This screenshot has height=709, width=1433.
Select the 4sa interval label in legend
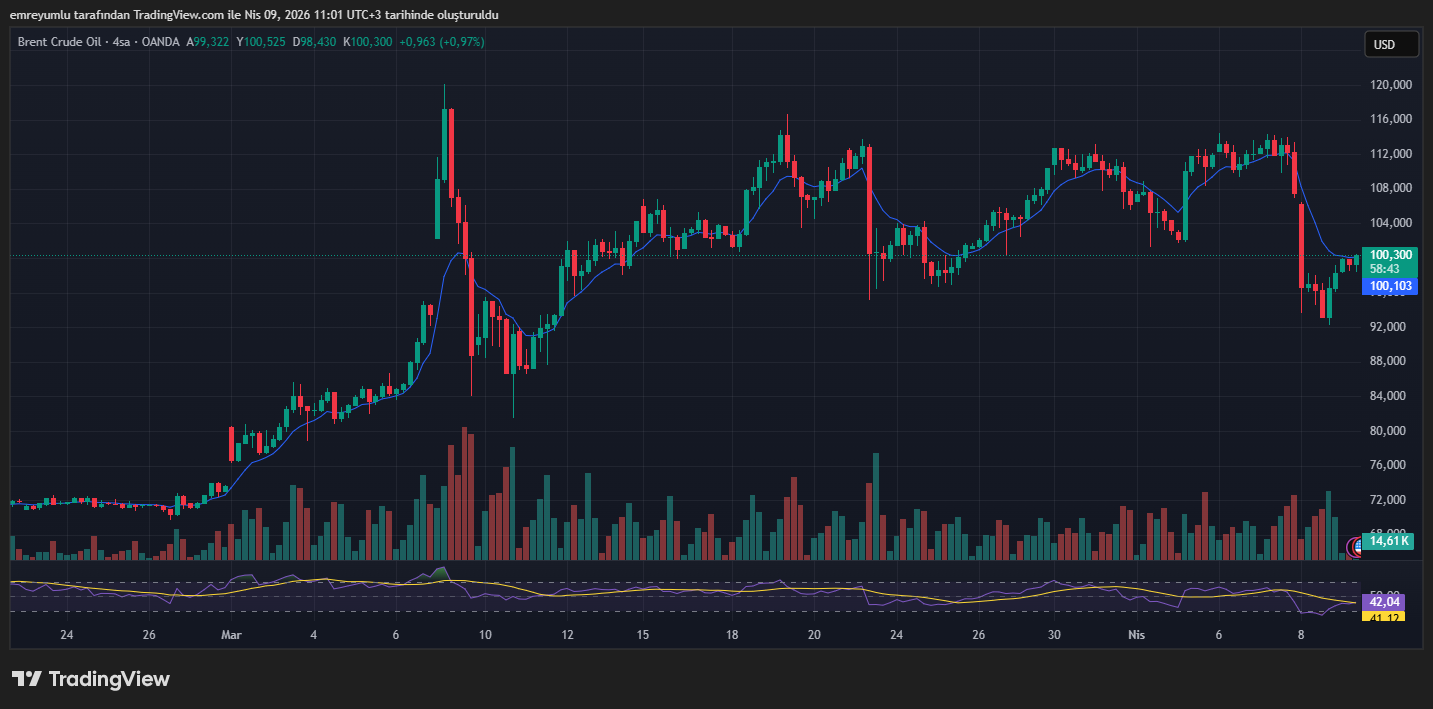coord(122,42)
